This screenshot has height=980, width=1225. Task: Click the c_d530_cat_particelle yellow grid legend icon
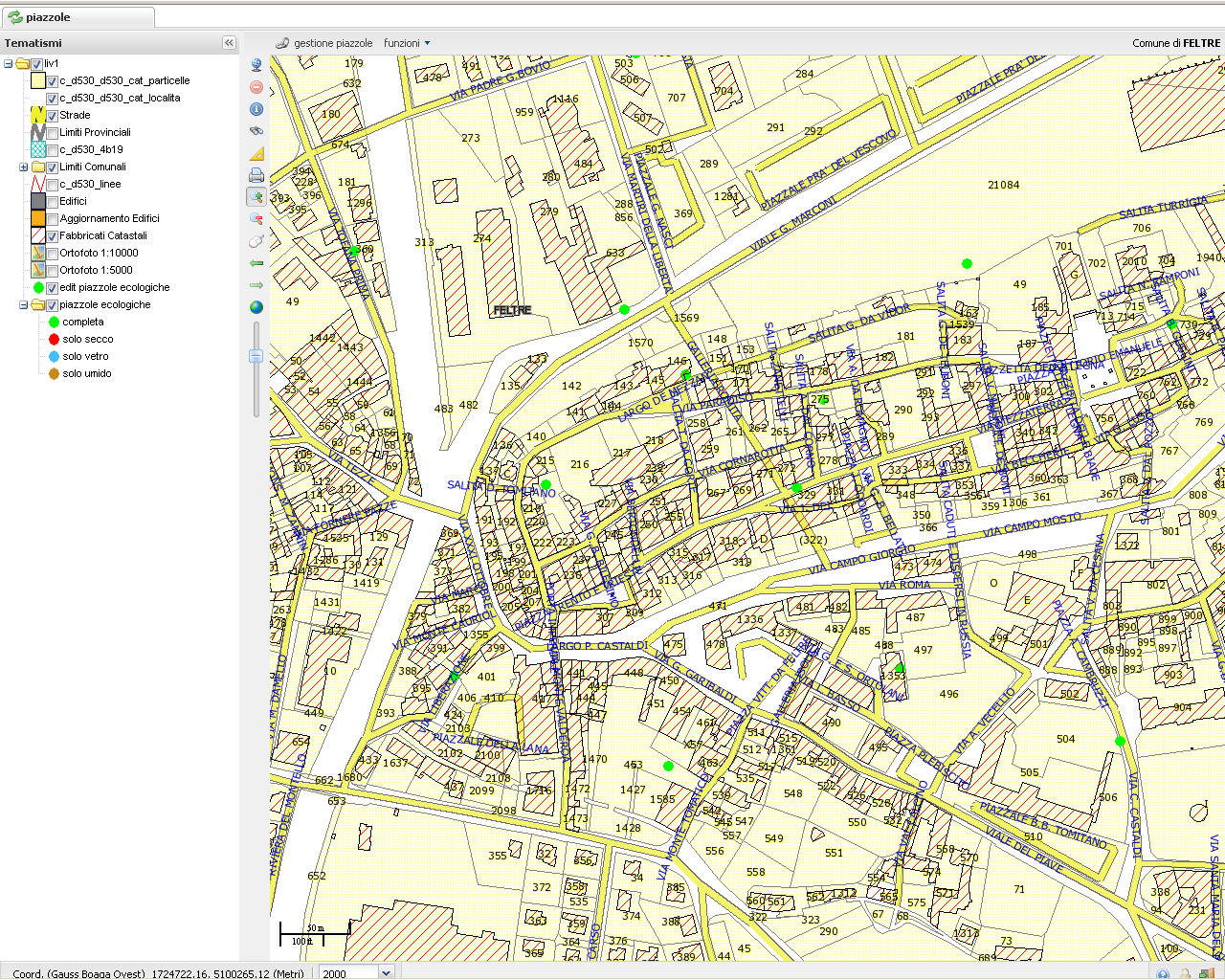pos(38,80)
